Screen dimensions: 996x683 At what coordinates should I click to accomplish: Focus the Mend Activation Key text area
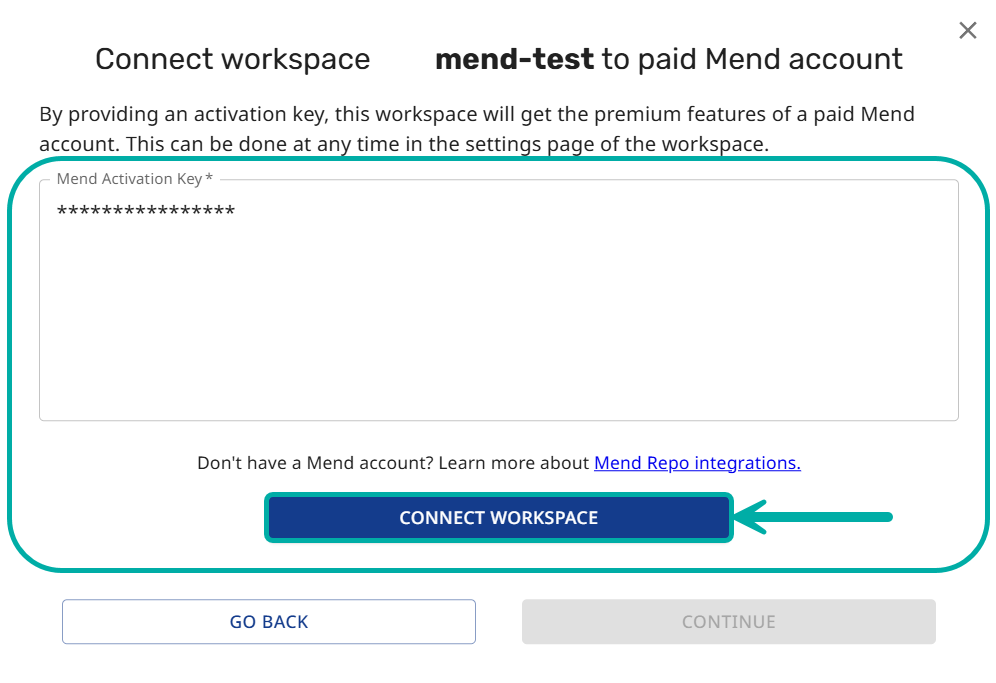tap(498, 320)
